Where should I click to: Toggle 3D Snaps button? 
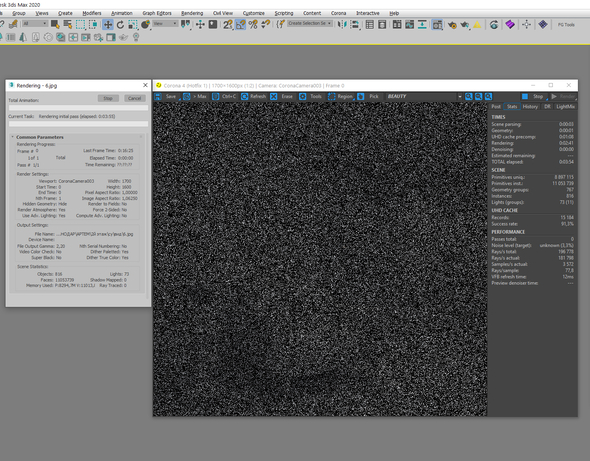(x=228, y=25)
